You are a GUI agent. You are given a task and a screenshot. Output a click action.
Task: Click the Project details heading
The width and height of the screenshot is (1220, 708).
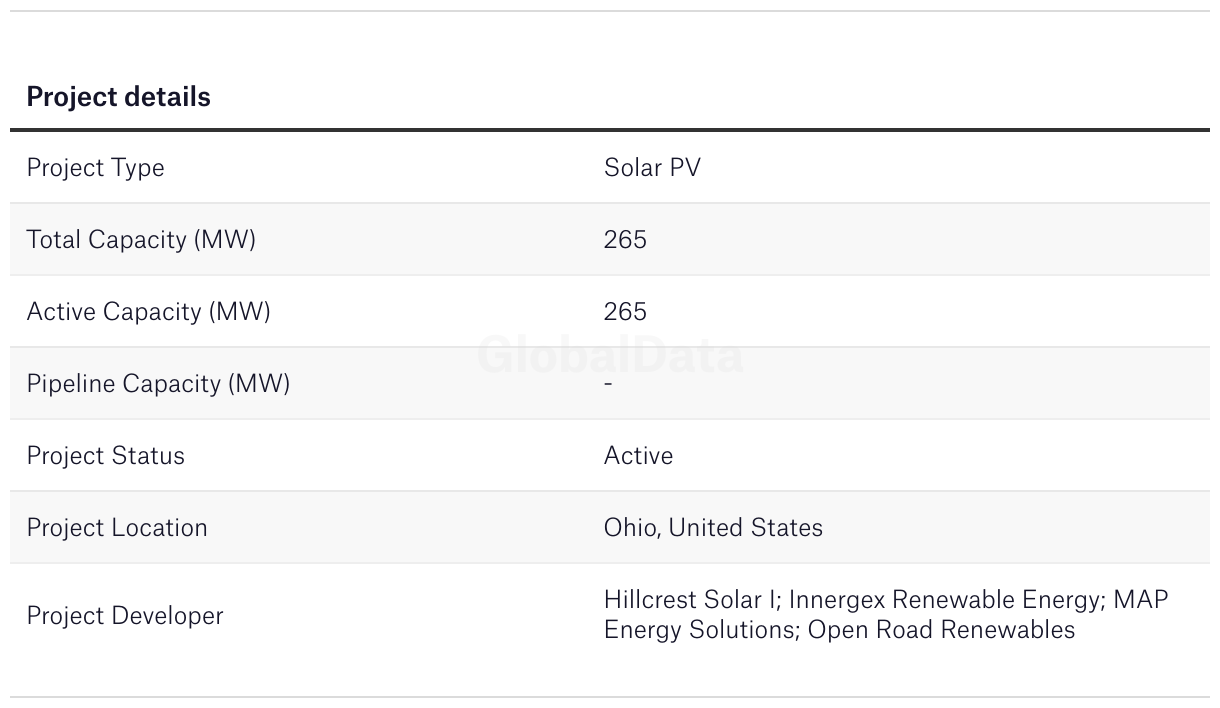click(x=118, y=97)
